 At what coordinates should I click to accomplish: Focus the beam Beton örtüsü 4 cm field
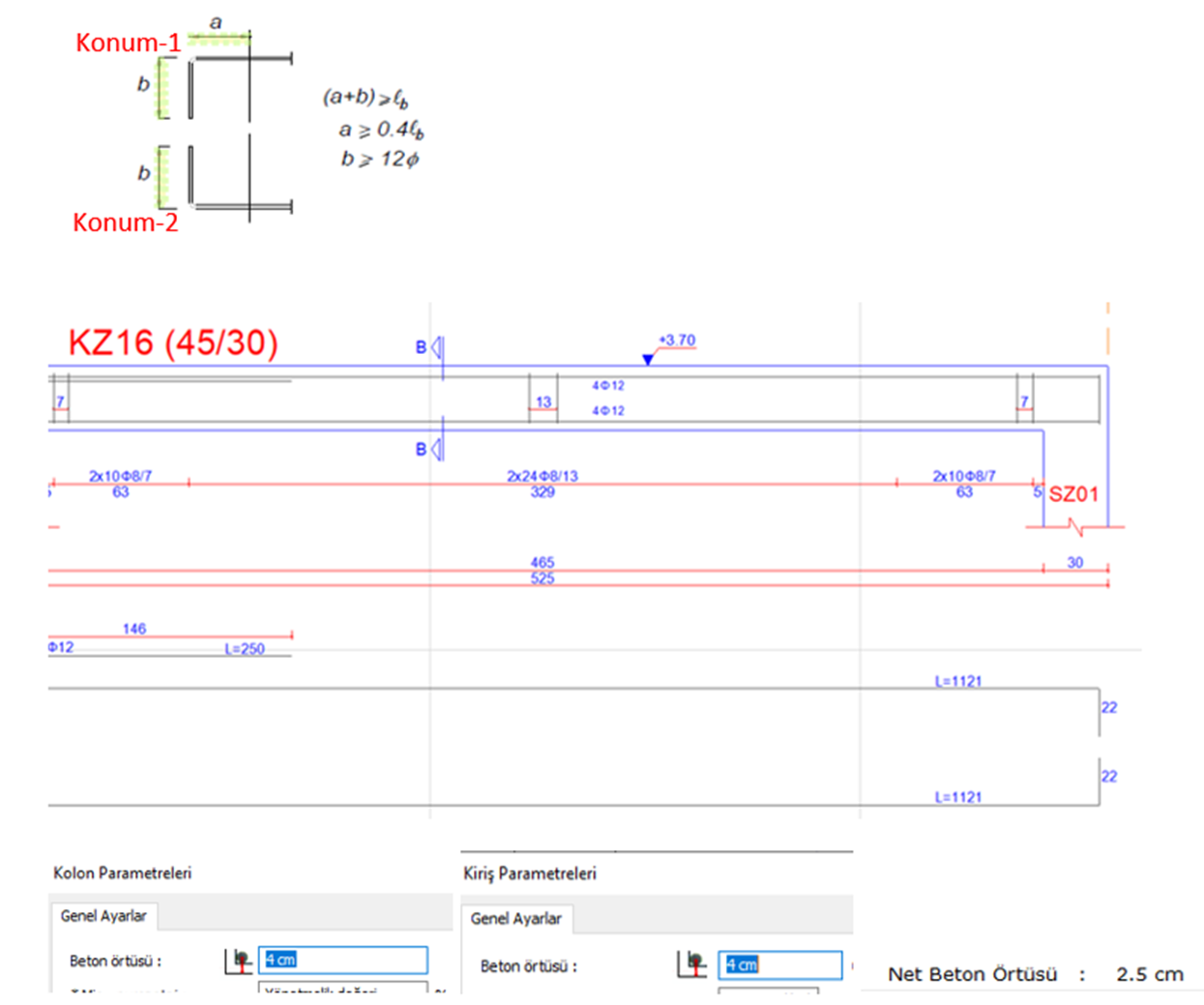pos(779,964)
